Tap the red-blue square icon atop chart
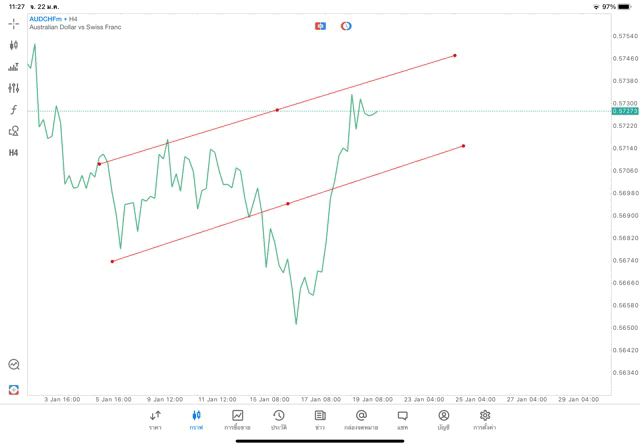This screenshot has height=447, width=640. click(x=320, y=26)
